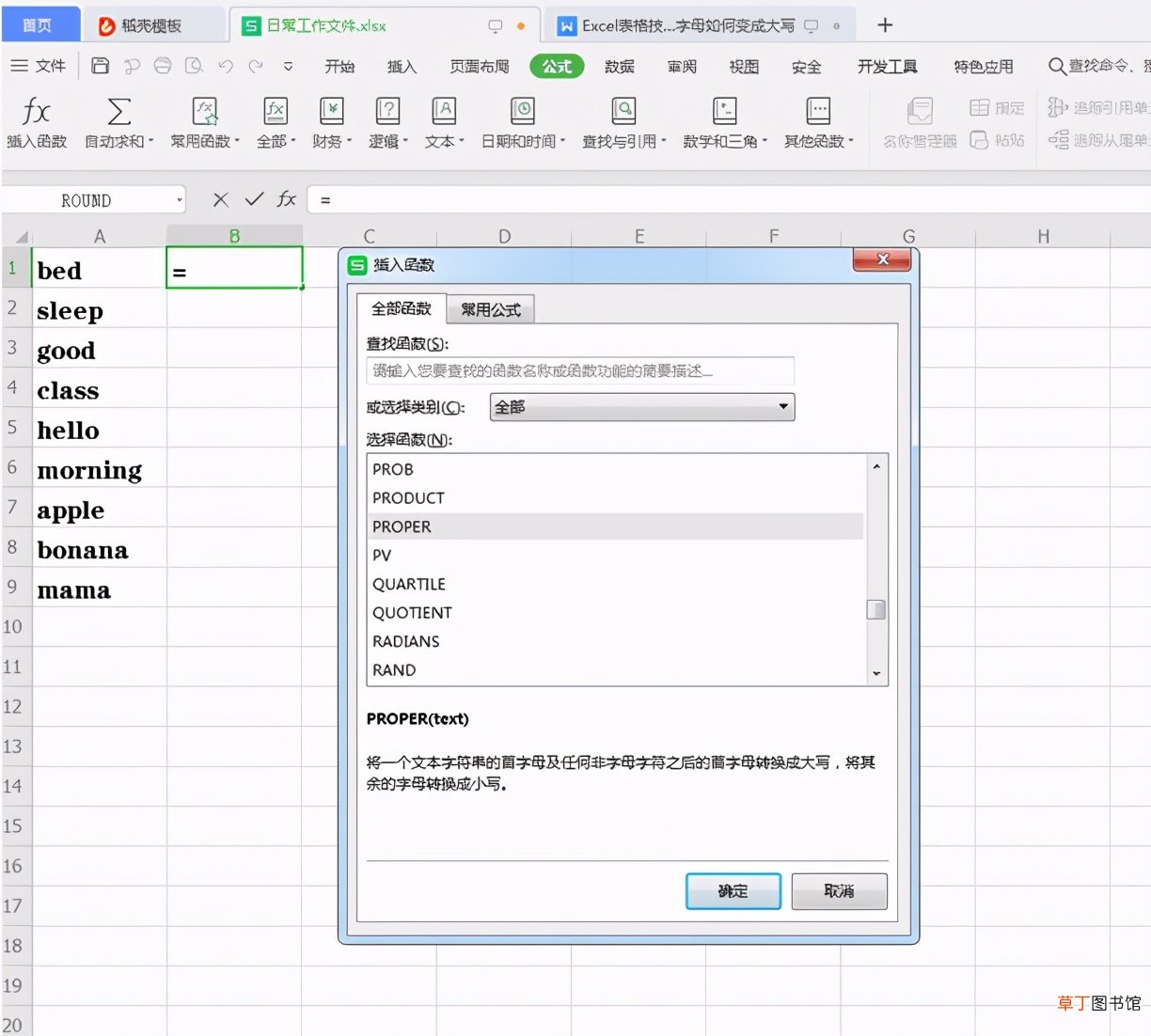
Task: Click the print icon in the quick toolbar
Action: pos(163,66)
